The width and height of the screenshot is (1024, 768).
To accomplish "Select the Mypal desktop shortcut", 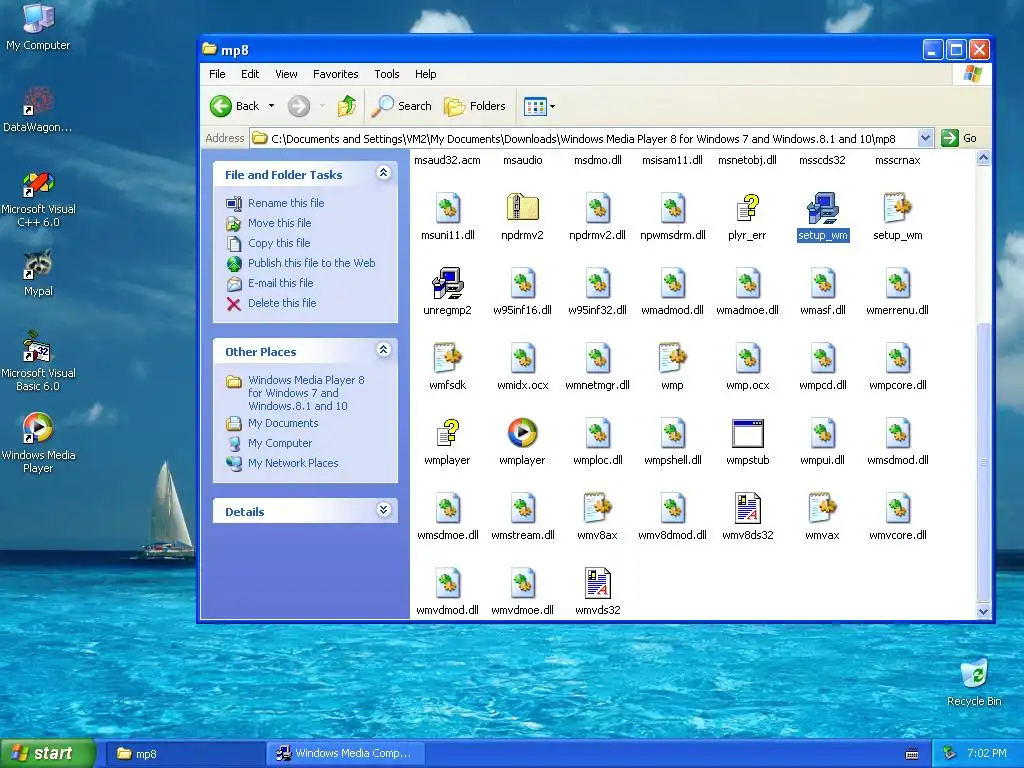I will 38,273.
